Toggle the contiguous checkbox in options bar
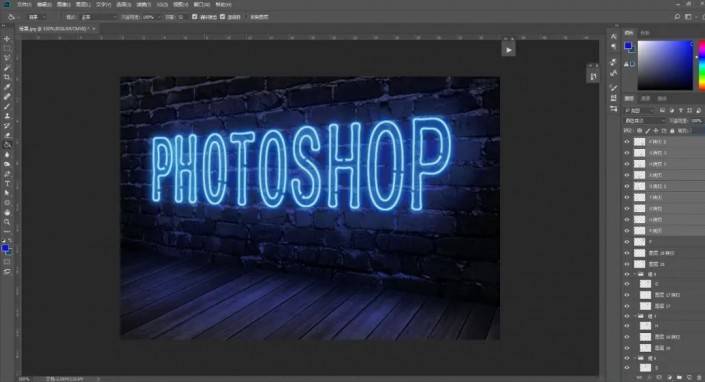This screenshot has height=382, width=705. (x=223, y=17)
